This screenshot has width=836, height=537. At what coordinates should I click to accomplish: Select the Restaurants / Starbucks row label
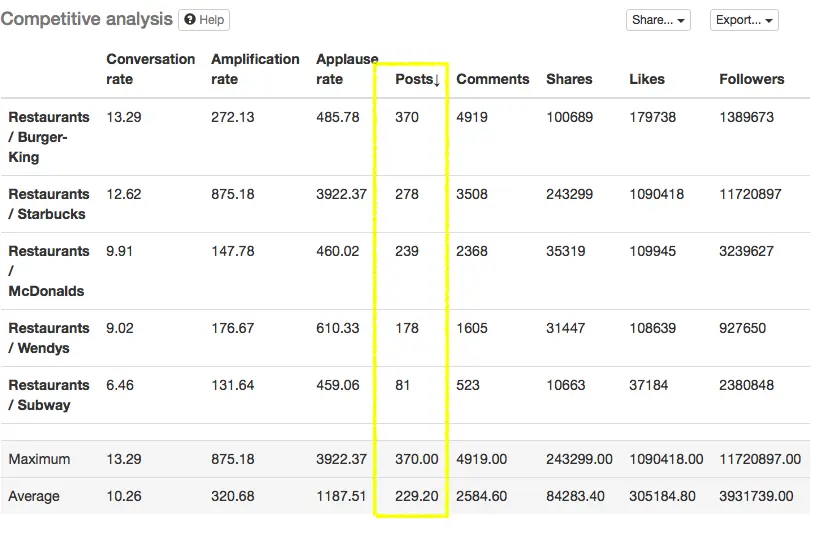click(x=48, y=204)
